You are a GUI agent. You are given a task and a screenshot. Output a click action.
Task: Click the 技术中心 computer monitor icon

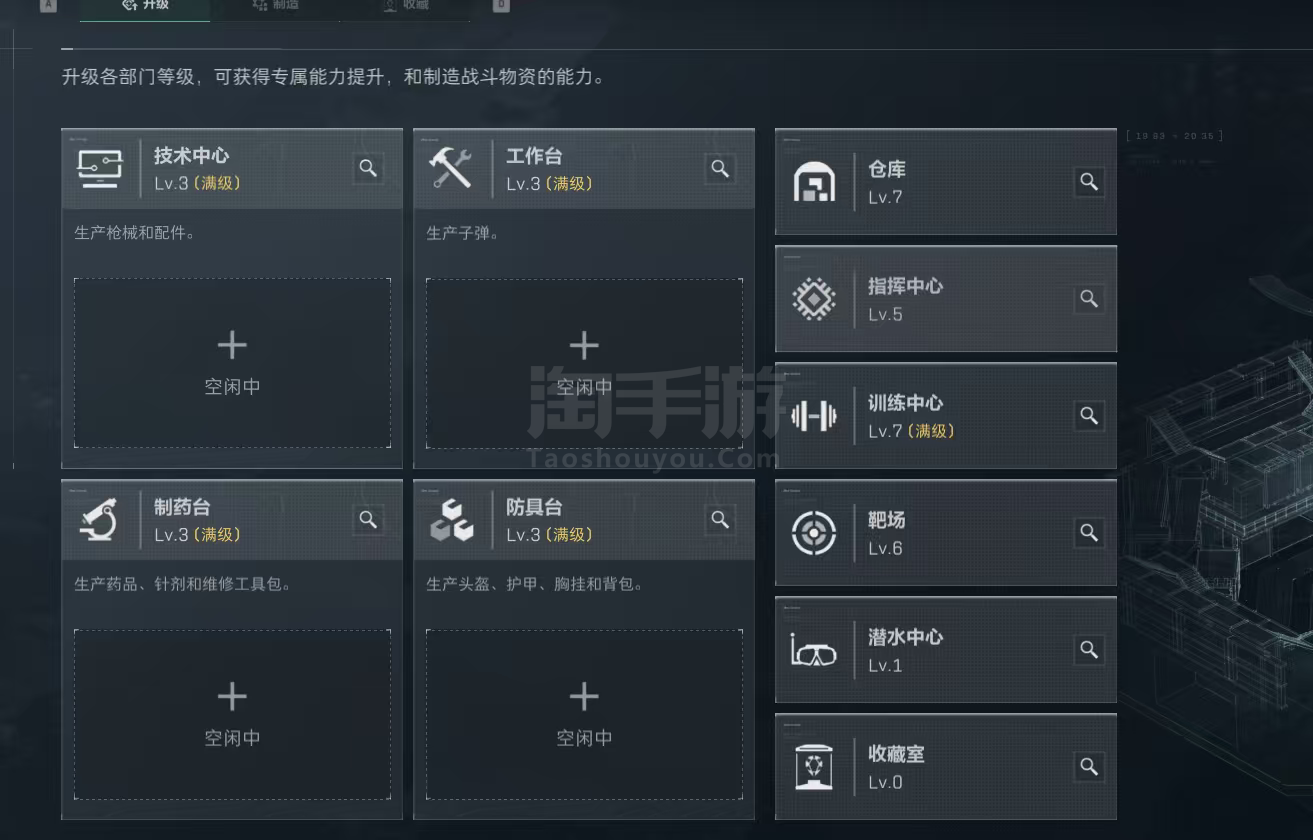point(100,168)
